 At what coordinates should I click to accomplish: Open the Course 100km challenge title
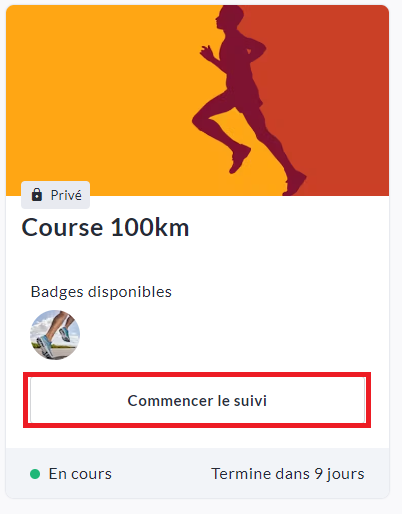point(105,228)
